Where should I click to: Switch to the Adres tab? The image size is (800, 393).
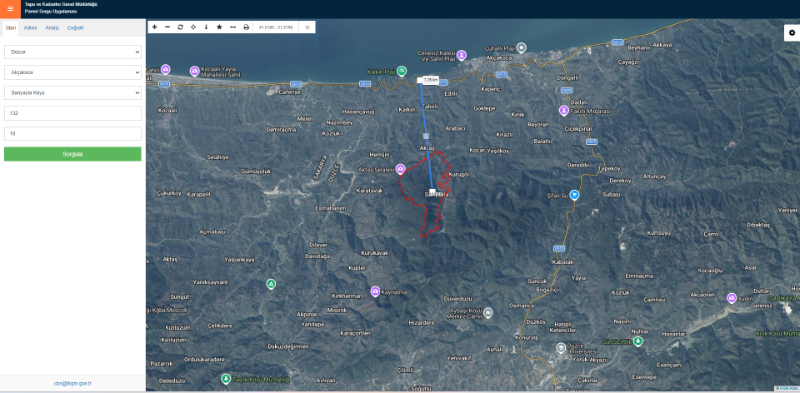pos(30,28)
